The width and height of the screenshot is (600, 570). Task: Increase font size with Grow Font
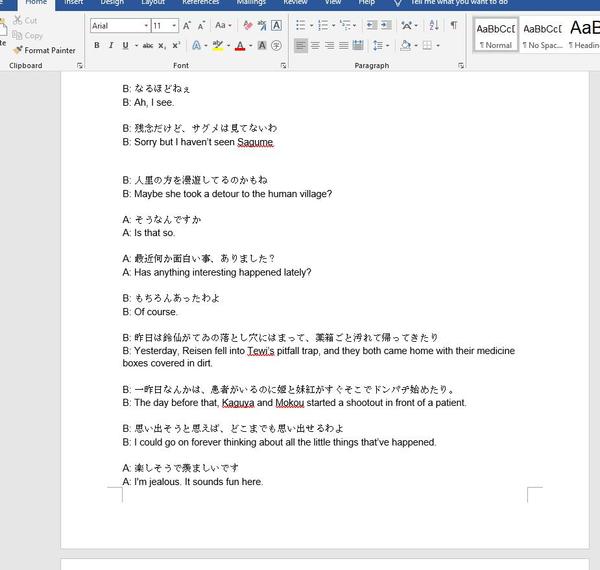pyautogui.click(x=186, y=26)
